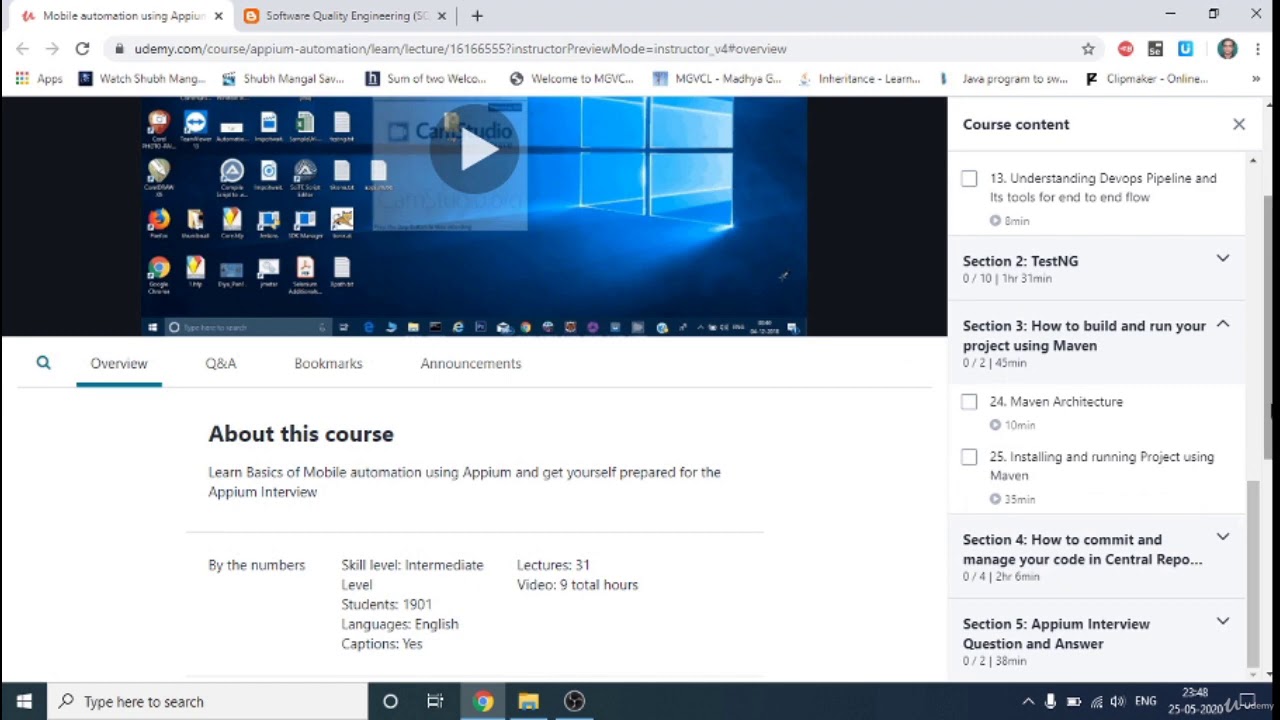Viewport: 1280px width, 720px height.
Task: Click the site lock icon in address bar
Action: coord(120,48)
